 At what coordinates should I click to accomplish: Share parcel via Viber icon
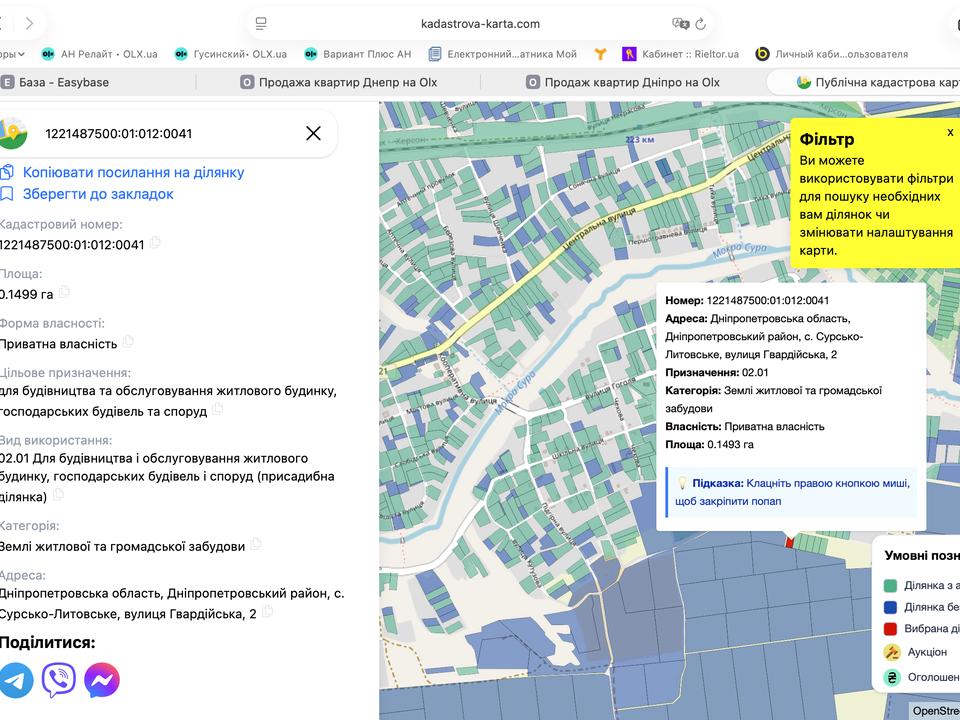(x=59, y=680)
